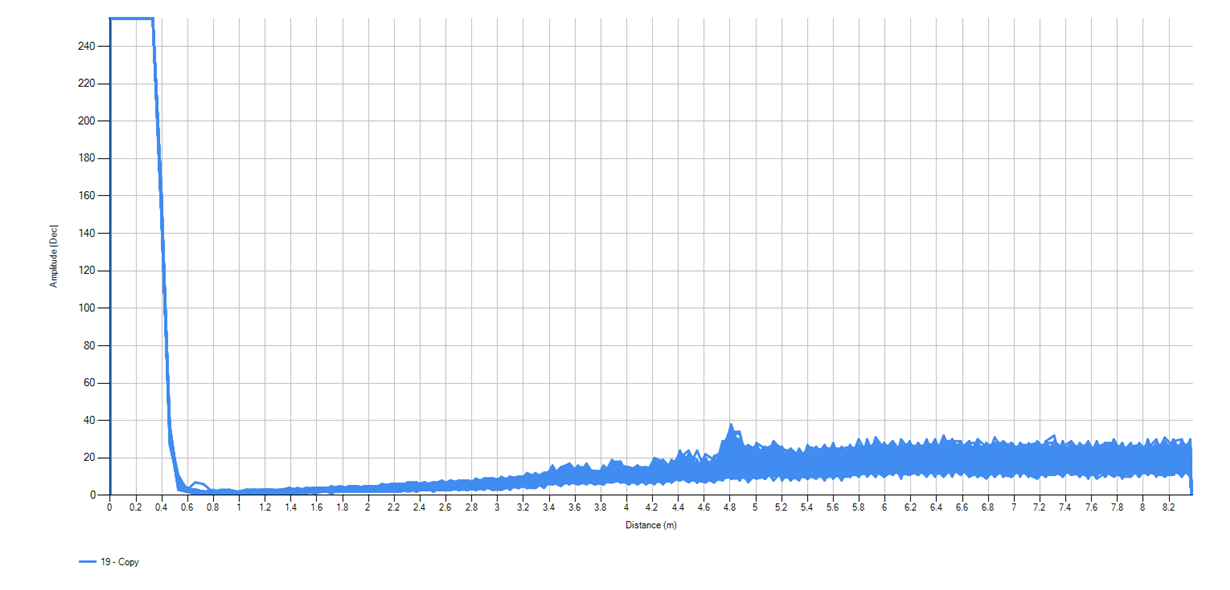Image resolution: width=1230 pixels, height=590 pixels.
Task: Click the small bump on the curve near 0.7 m
Action: pyautogui.click(x=197, y=483)
